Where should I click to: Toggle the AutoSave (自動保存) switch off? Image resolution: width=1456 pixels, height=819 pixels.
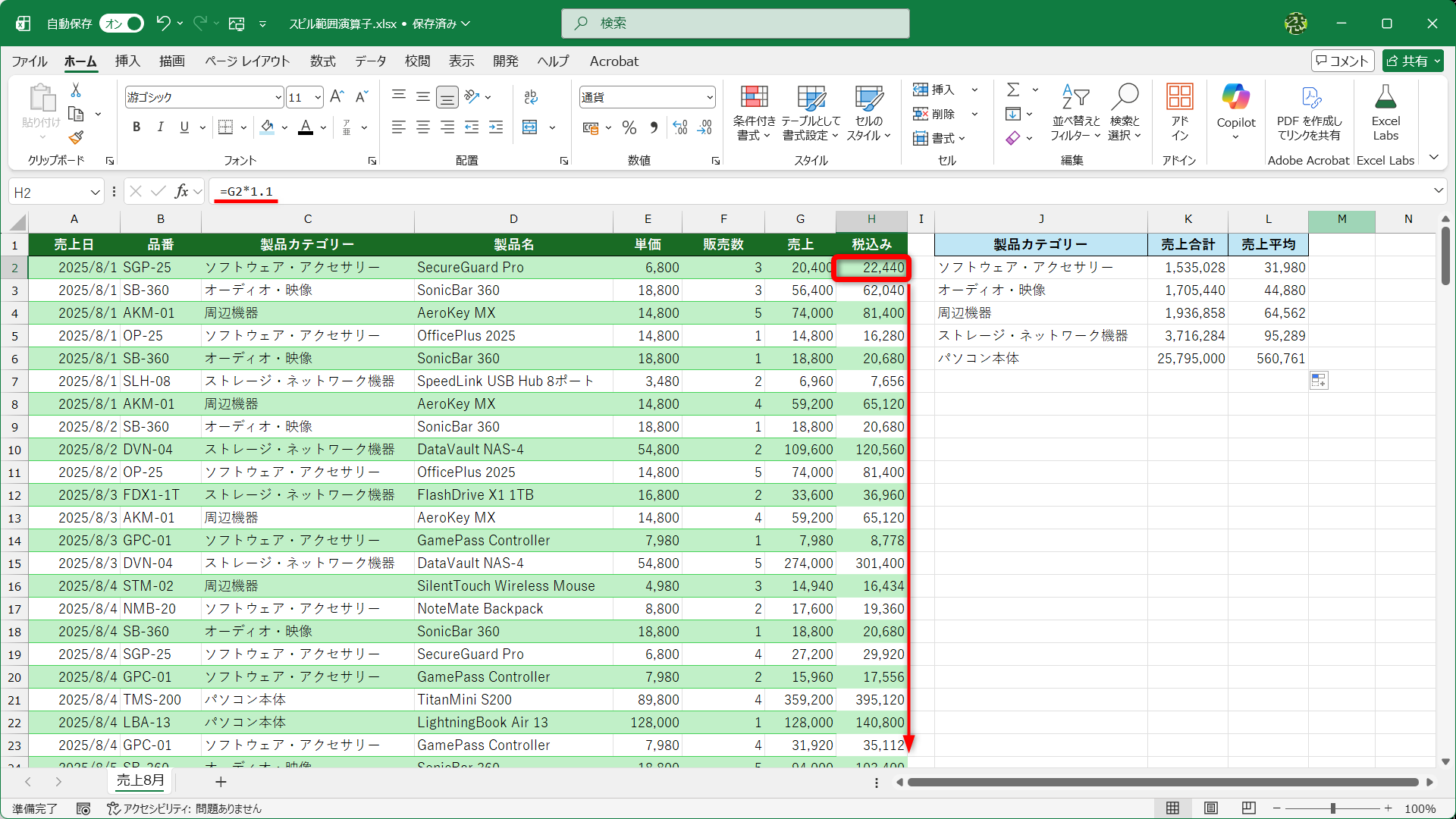coord(122,24)
